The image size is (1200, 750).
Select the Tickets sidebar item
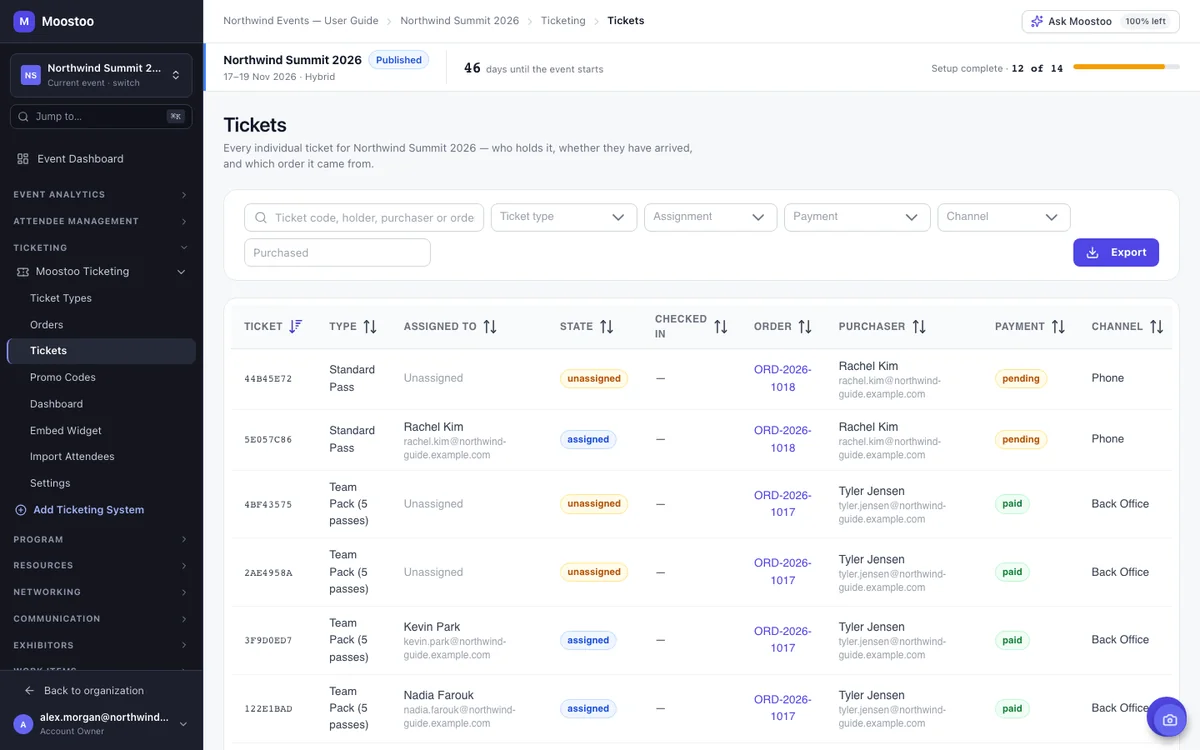101,351
